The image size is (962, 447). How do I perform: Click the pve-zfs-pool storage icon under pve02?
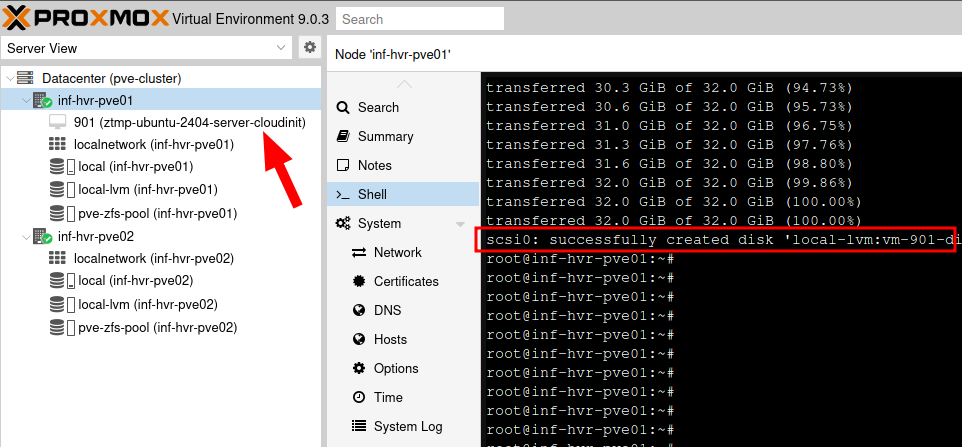pos(61,327)
